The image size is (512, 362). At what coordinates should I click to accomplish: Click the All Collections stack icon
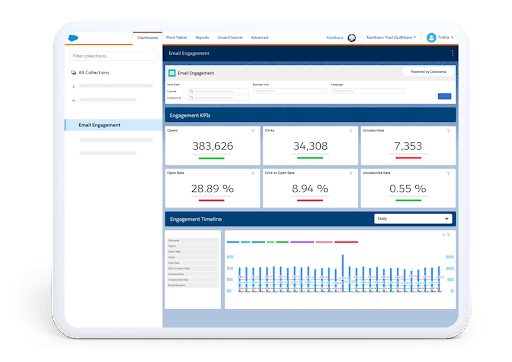coord(73,72)
